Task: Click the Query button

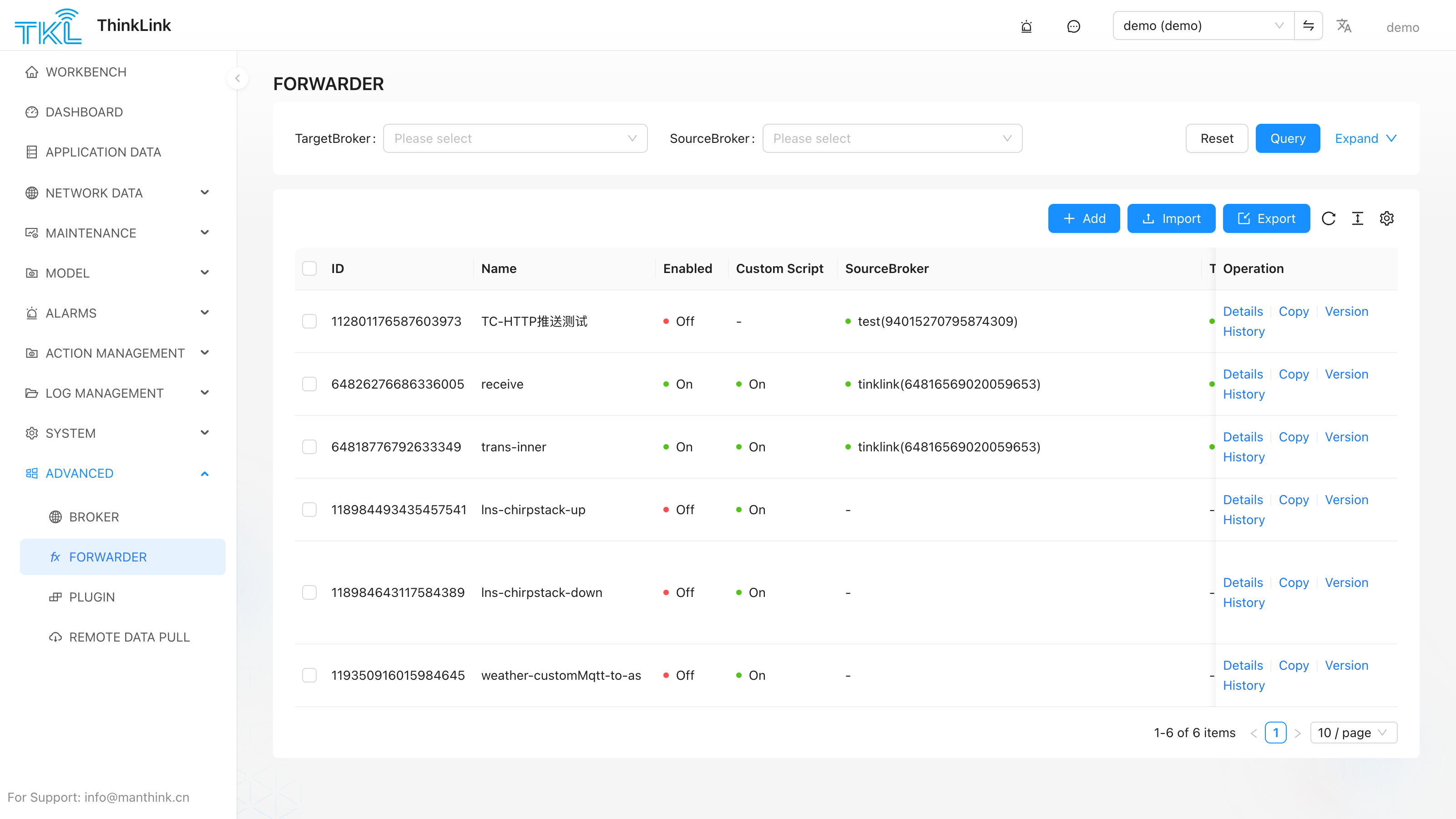Action: pyautogui.click(x=1288, y=138)
